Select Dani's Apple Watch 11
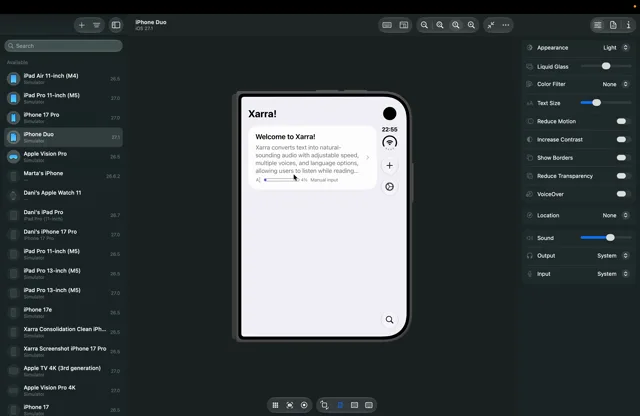 pos(63,196)
